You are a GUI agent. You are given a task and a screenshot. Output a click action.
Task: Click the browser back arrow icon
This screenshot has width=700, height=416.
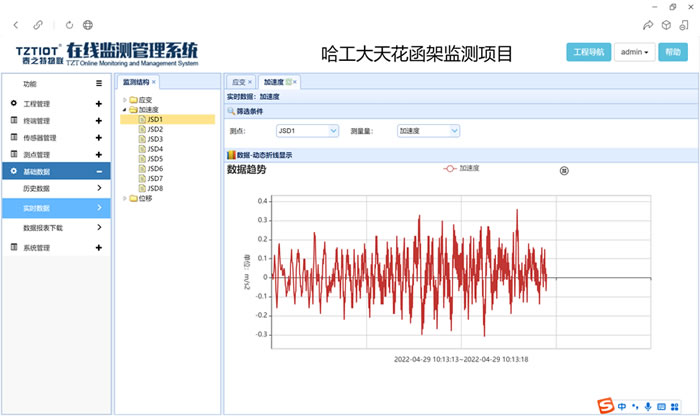[15, 23]
